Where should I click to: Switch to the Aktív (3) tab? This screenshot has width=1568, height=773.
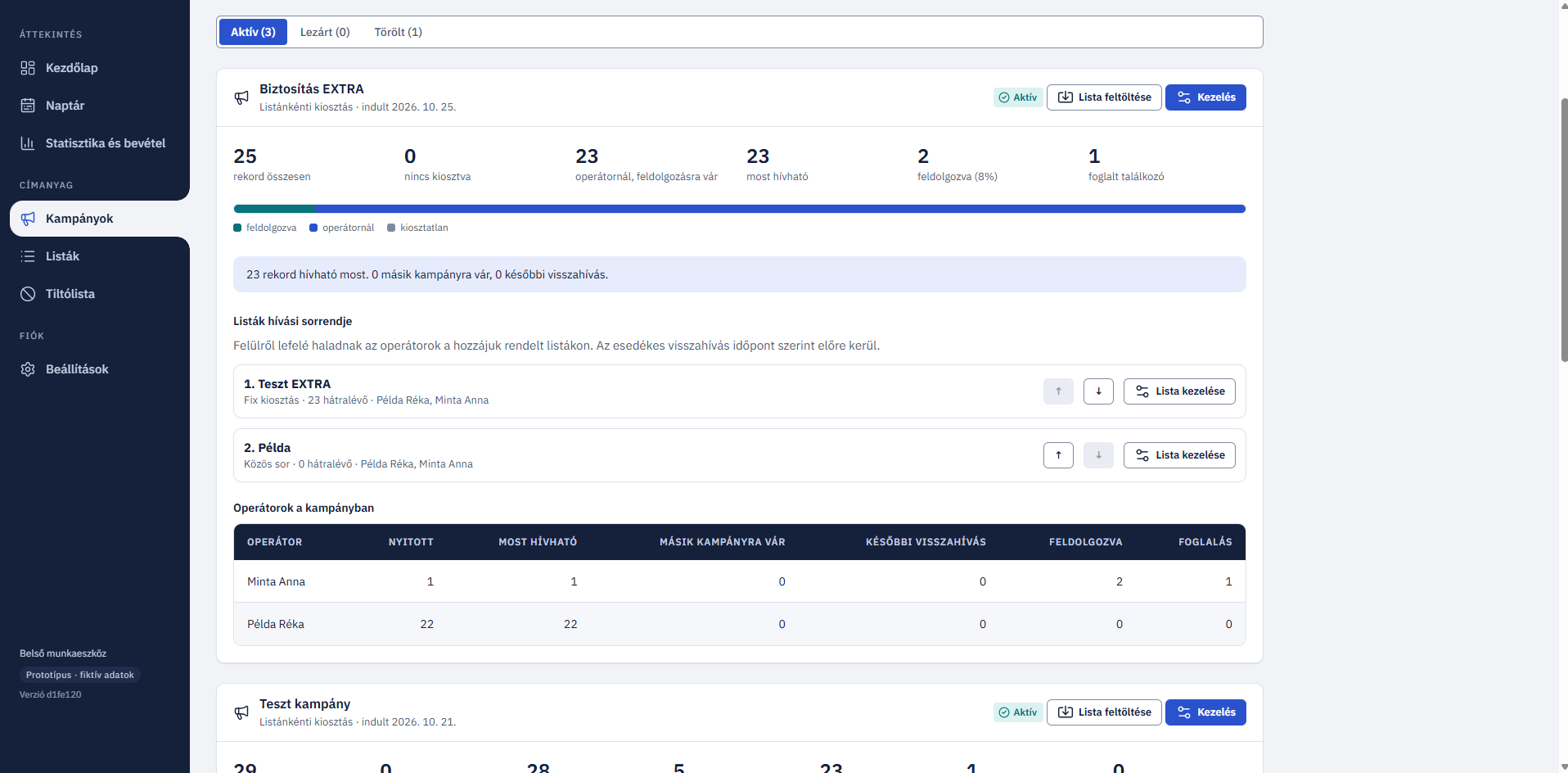tap(253, 32)
